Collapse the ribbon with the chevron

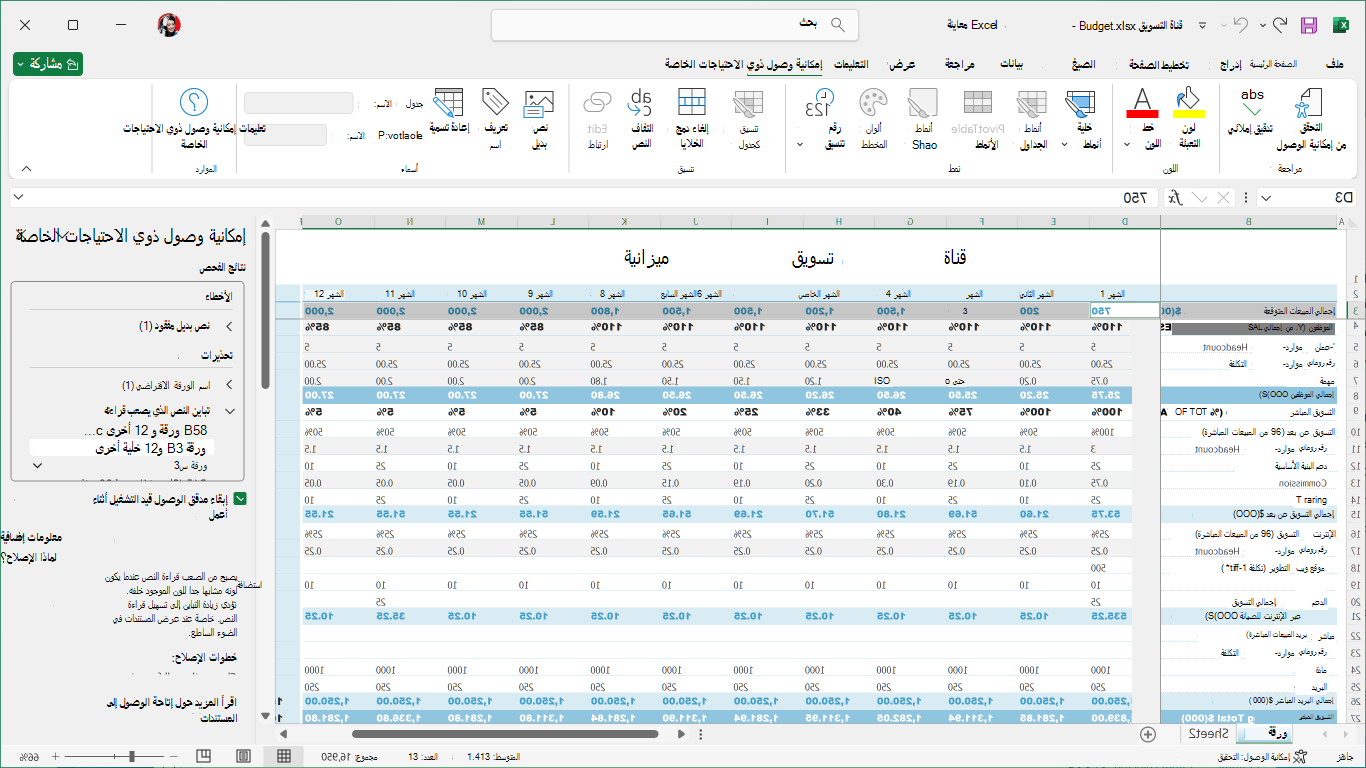click(27, 168)
